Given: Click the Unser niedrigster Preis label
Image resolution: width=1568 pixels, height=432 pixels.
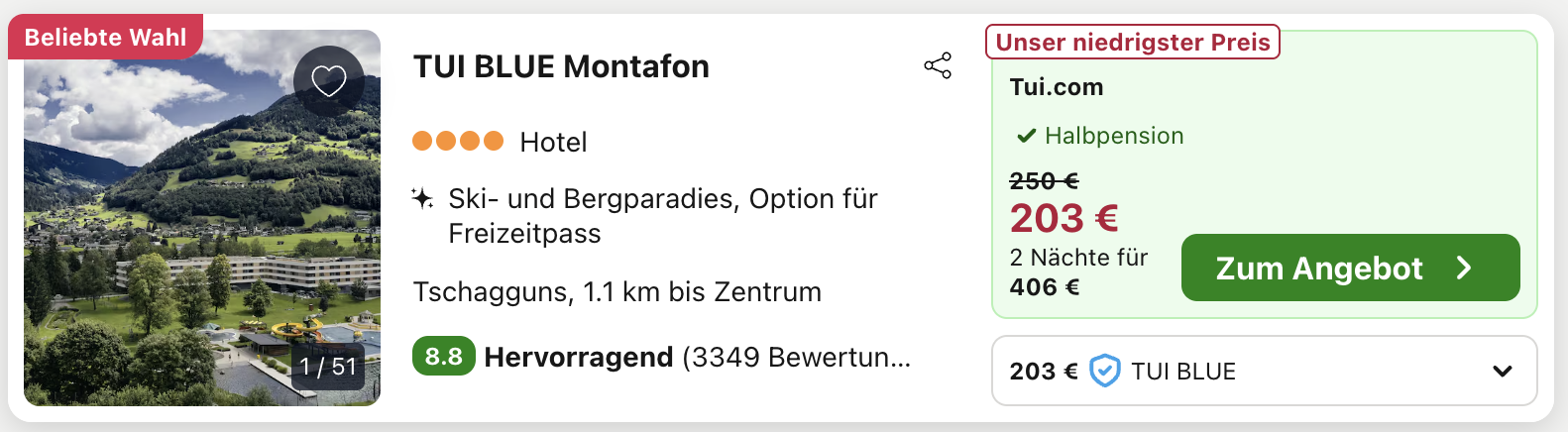Looking at the screenshot, I should pyautogui.click(x=1133, y=42).
